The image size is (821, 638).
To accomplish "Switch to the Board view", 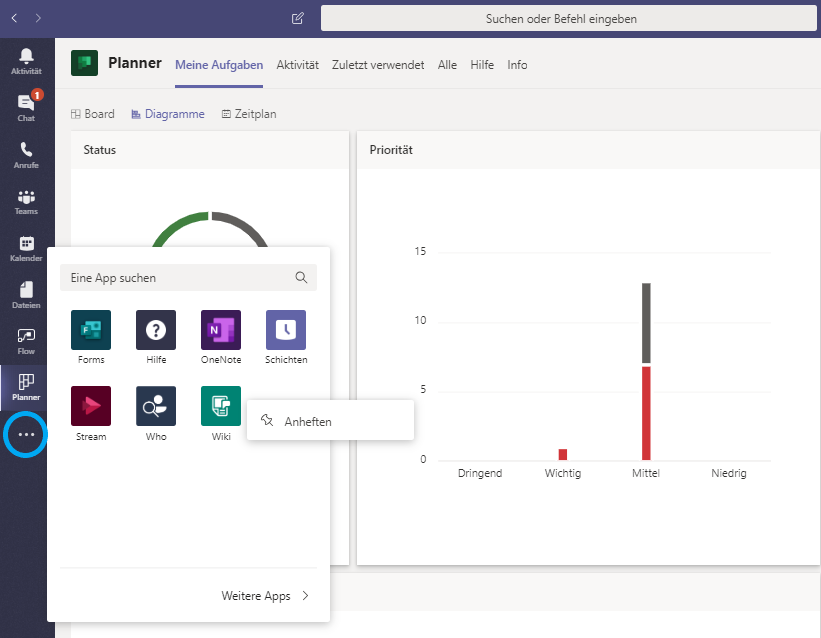I will pyautogui.click(x=93, y=114).
